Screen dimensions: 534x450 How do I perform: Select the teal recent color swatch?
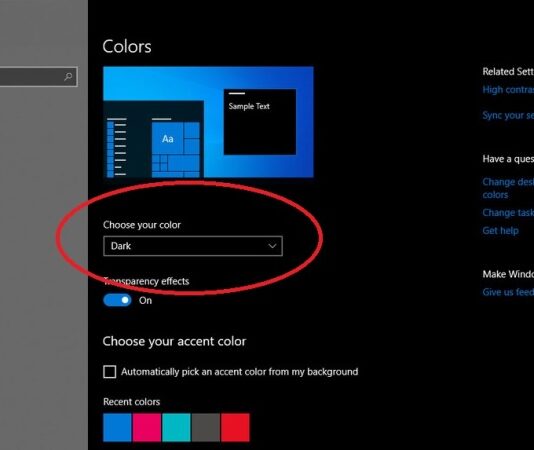click(176, 428)
